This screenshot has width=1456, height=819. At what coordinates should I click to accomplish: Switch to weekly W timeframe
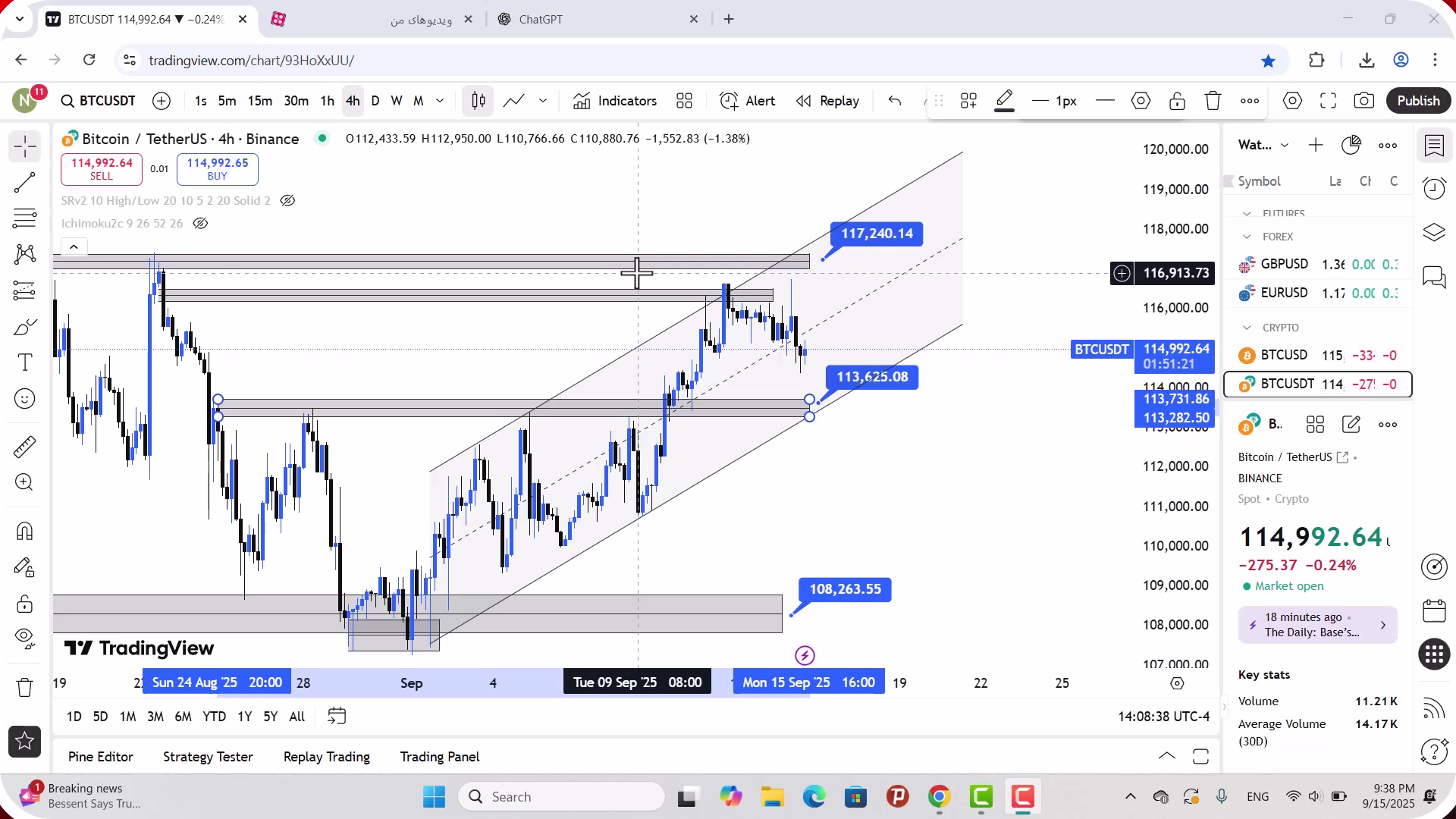point(397,101)
